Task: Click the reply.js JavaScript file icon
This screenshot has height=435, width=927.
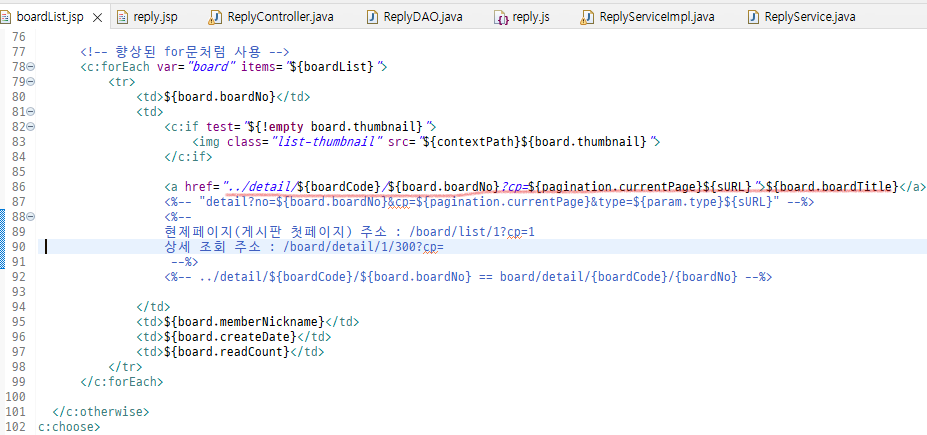Action: [502, 17]
